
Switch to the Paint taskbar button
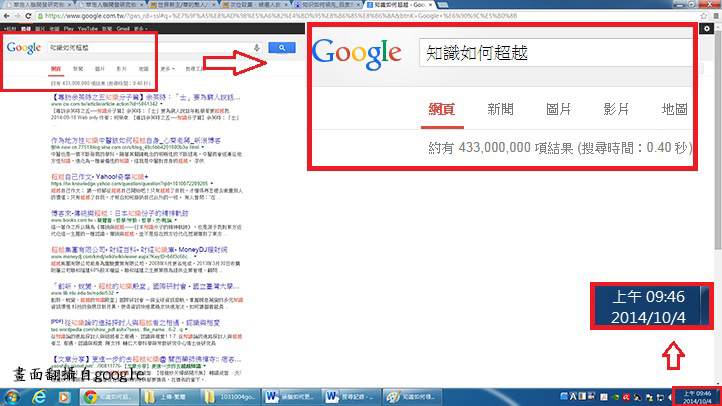coord(413,397)
